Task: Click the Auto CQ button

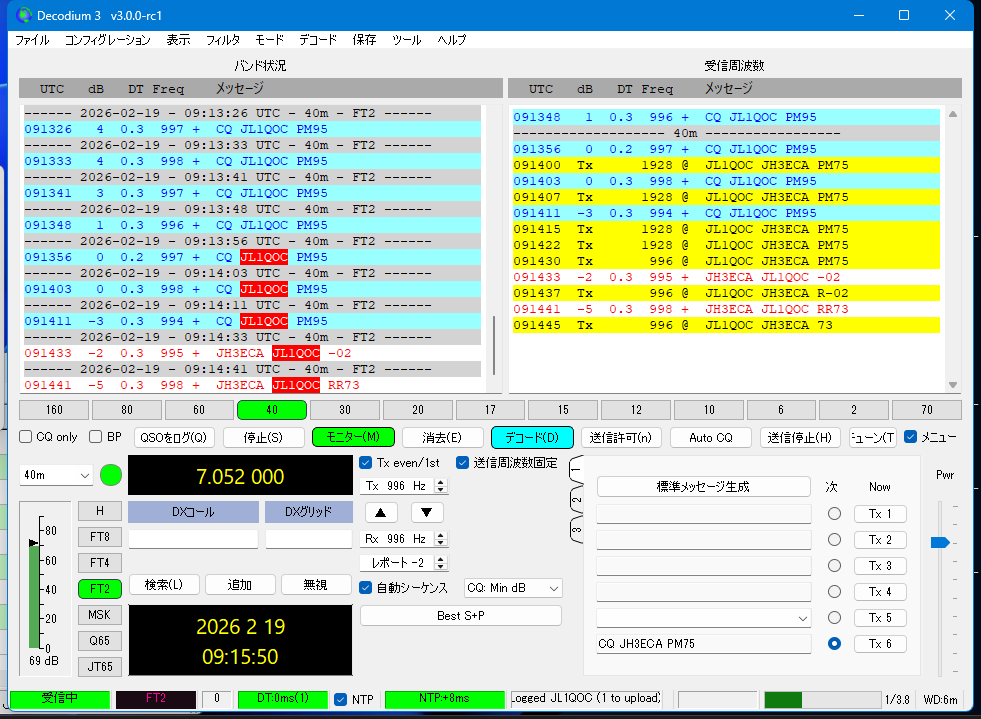Action: [x=711, y=437]
